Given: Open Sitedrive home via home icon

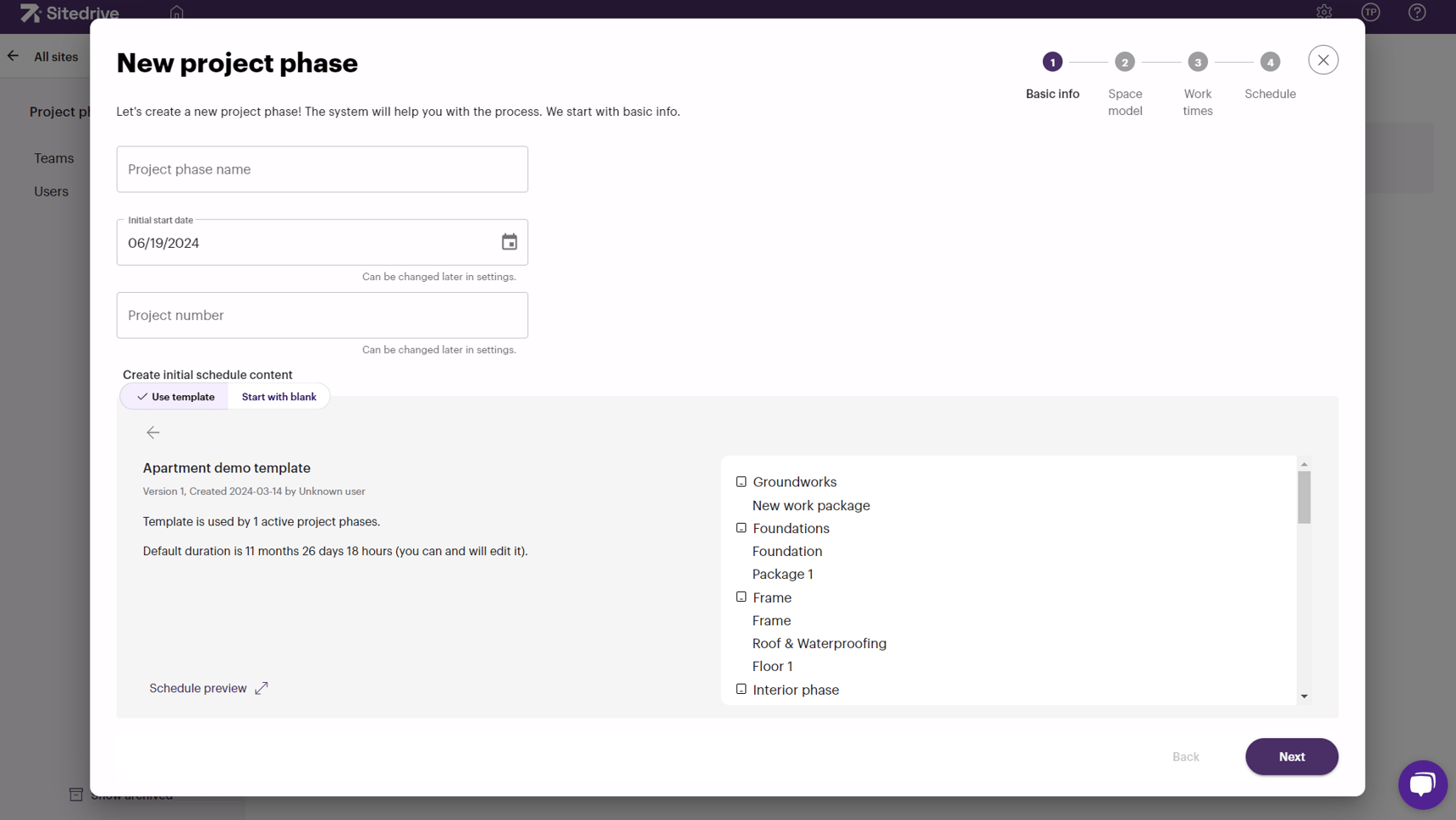Looking at the screenshot, I should pyautogui.click(x=176, y=13).
